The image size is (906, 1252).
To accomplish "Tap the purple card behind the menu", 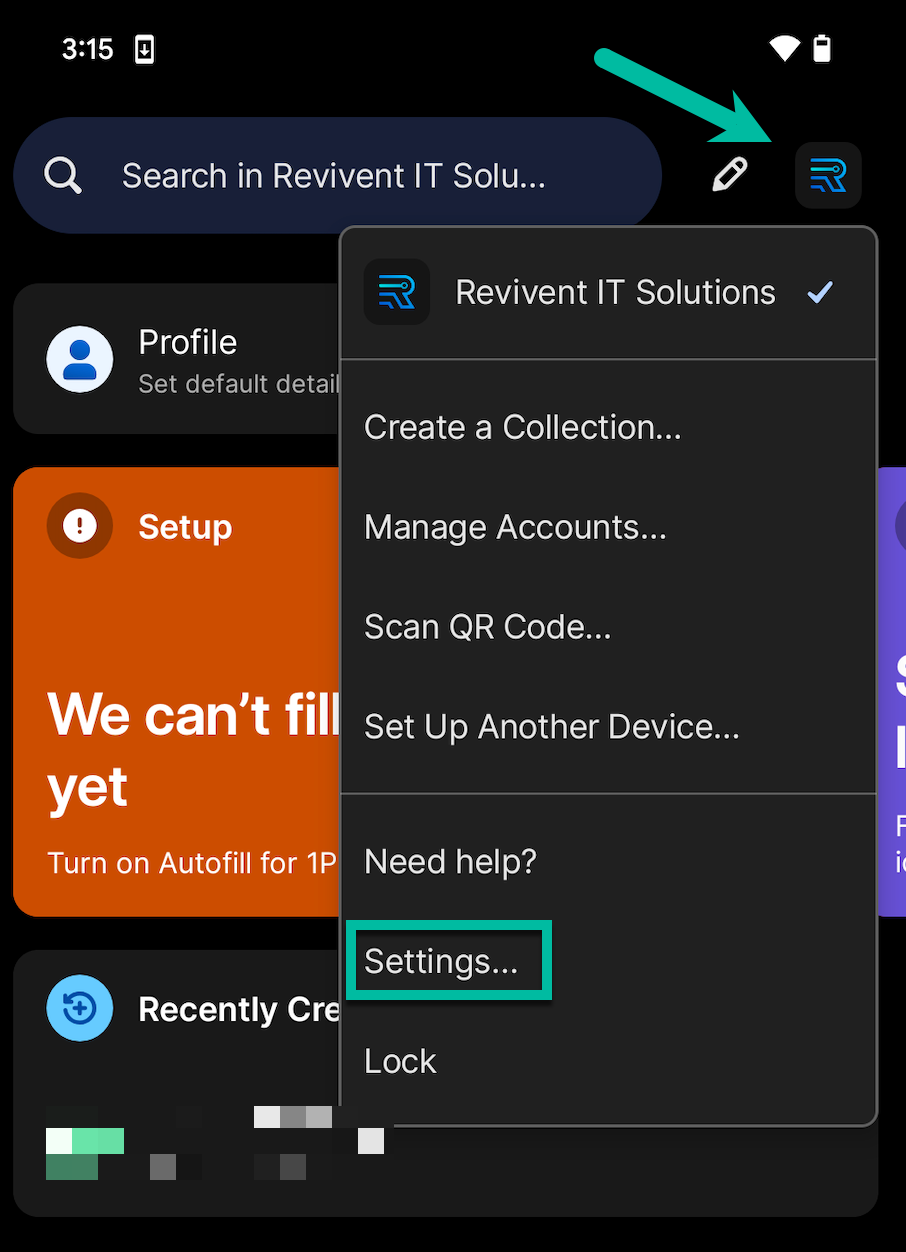I will pyautogui.click(x=892, y=692).
